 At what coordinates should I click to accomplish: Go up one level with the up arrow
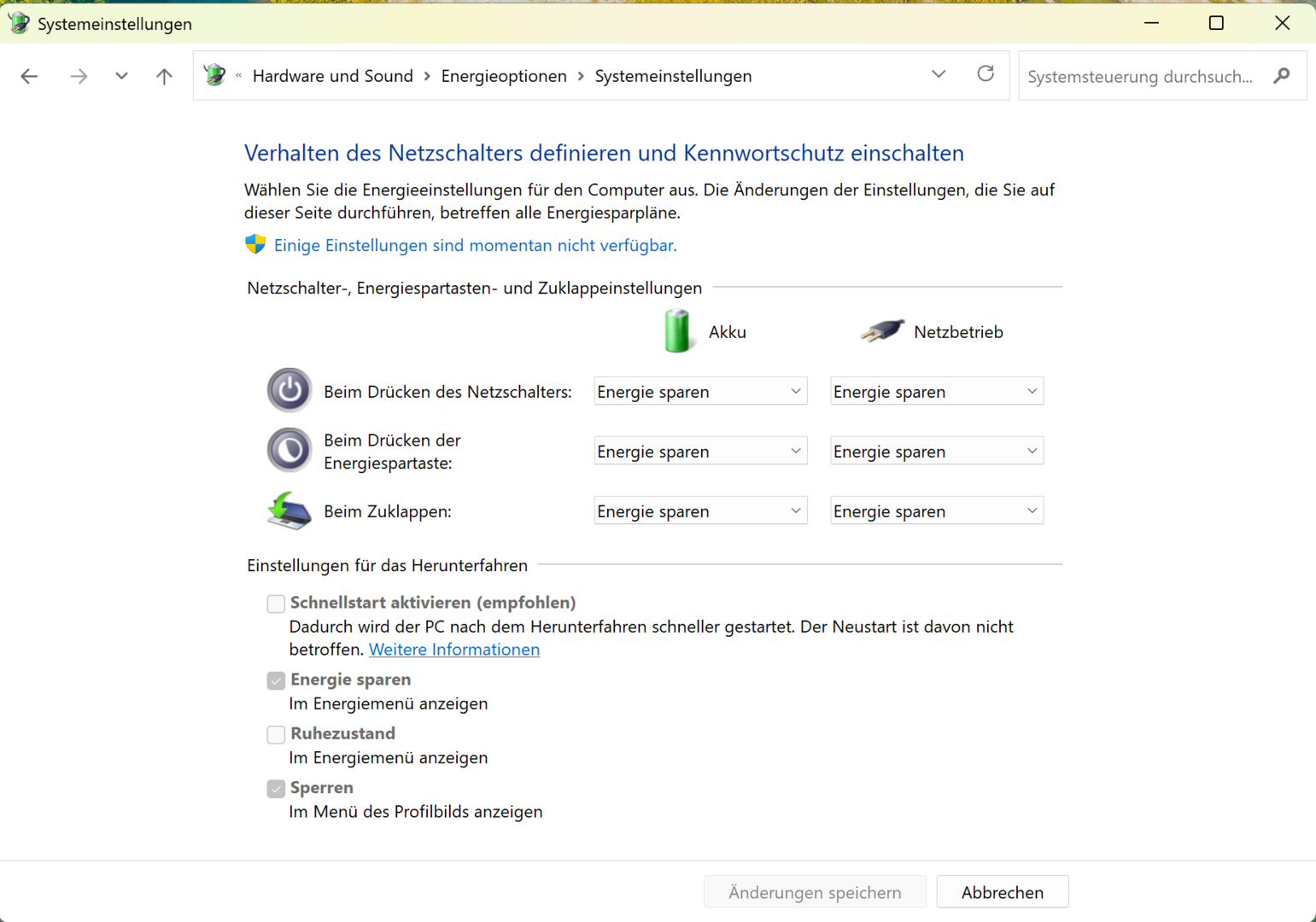click(x=164, y=76)
